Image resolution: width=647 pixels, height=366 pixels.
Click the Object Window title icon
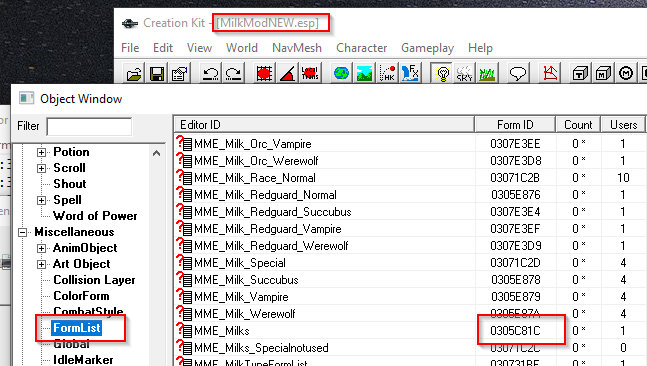(27, 98)
